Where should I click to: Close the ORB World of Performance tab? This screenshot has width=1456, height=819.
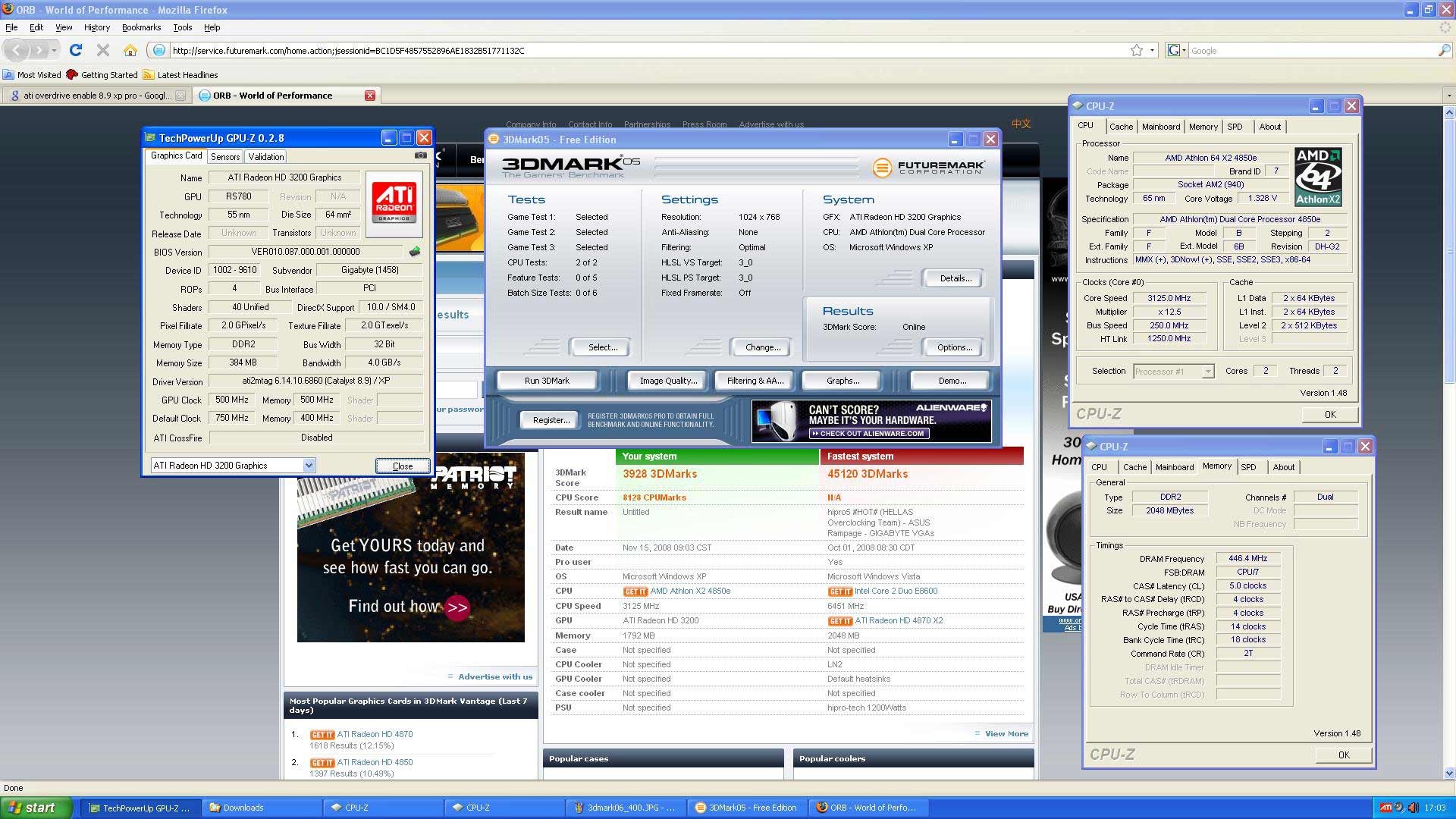coord(370,96)
